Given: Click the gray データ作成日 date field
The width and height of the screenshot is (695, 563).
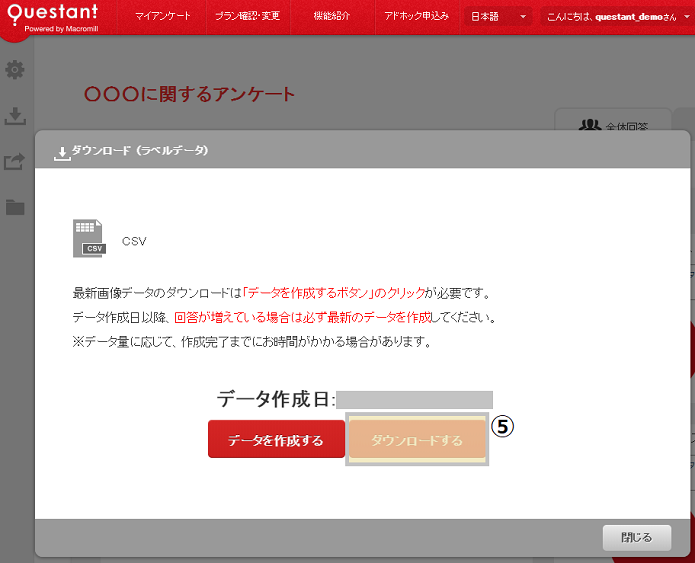Looking at the screenshot, I should [x=414, y=399].
